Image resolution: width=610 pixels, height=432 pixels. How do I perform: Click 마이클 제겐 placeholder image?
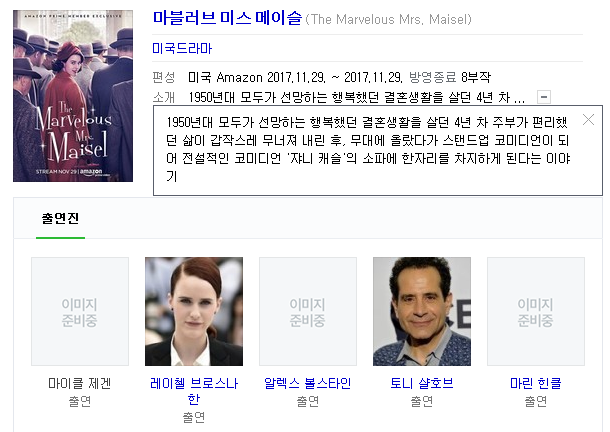coord(80,311)
